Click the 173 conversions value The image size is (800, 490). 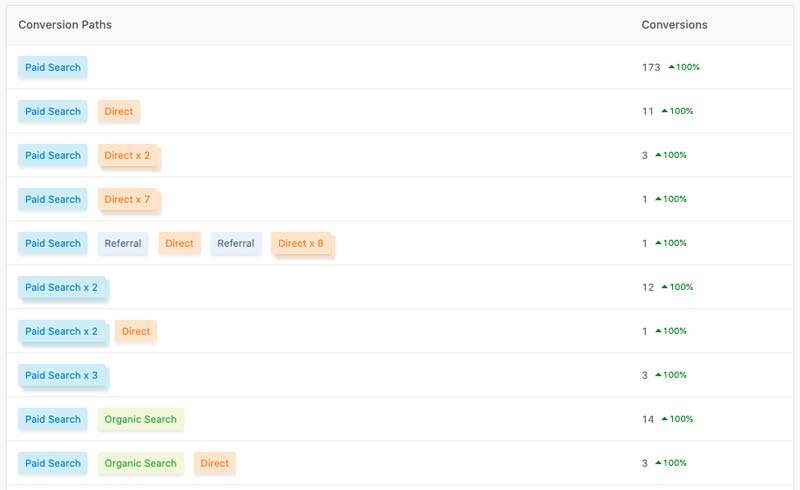point(651,68)
